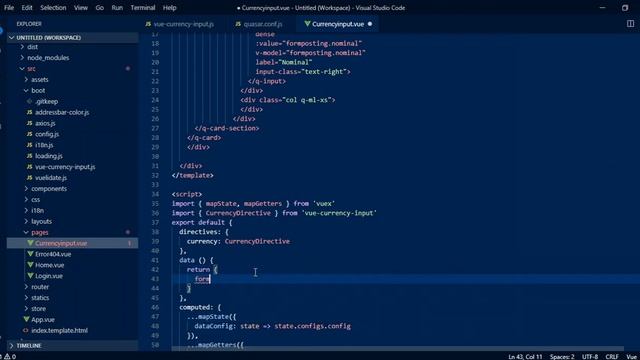Click the Vue icon beside Error404.vue
This screenshot has height=360, width=640.
tap(30, 254)
